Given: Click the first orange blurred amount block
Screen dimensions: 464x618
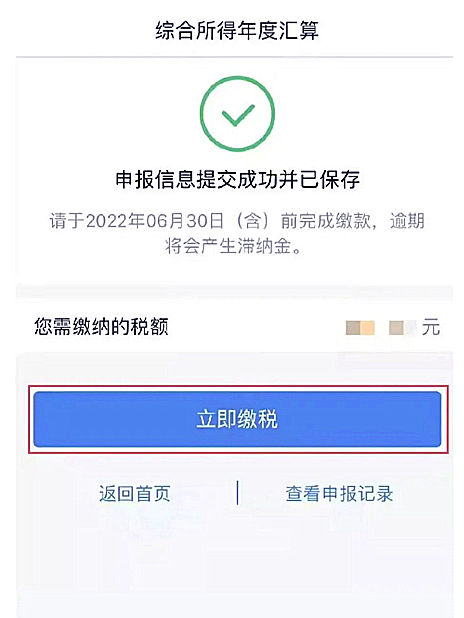Looking at the screenshot, I should pyautogui.click(x=360, y=328).
